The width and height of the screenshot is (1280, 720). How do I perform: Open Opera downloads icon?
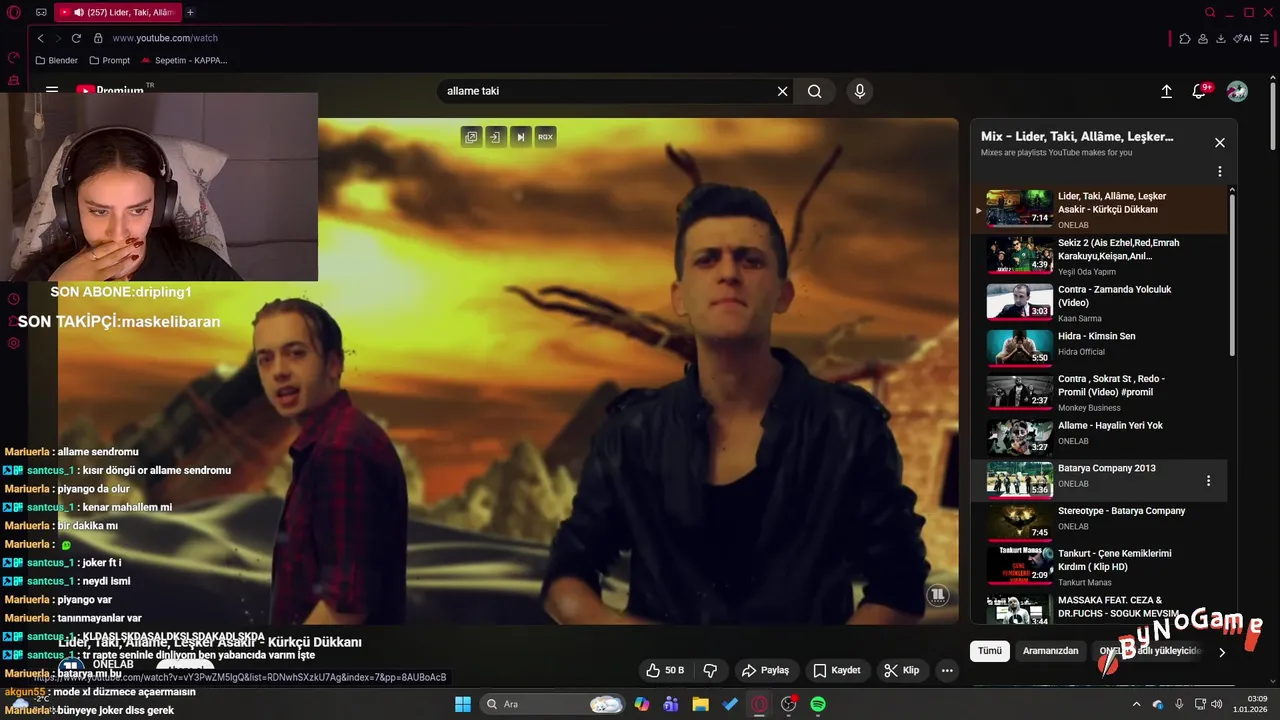click(x=1221, y=38)
